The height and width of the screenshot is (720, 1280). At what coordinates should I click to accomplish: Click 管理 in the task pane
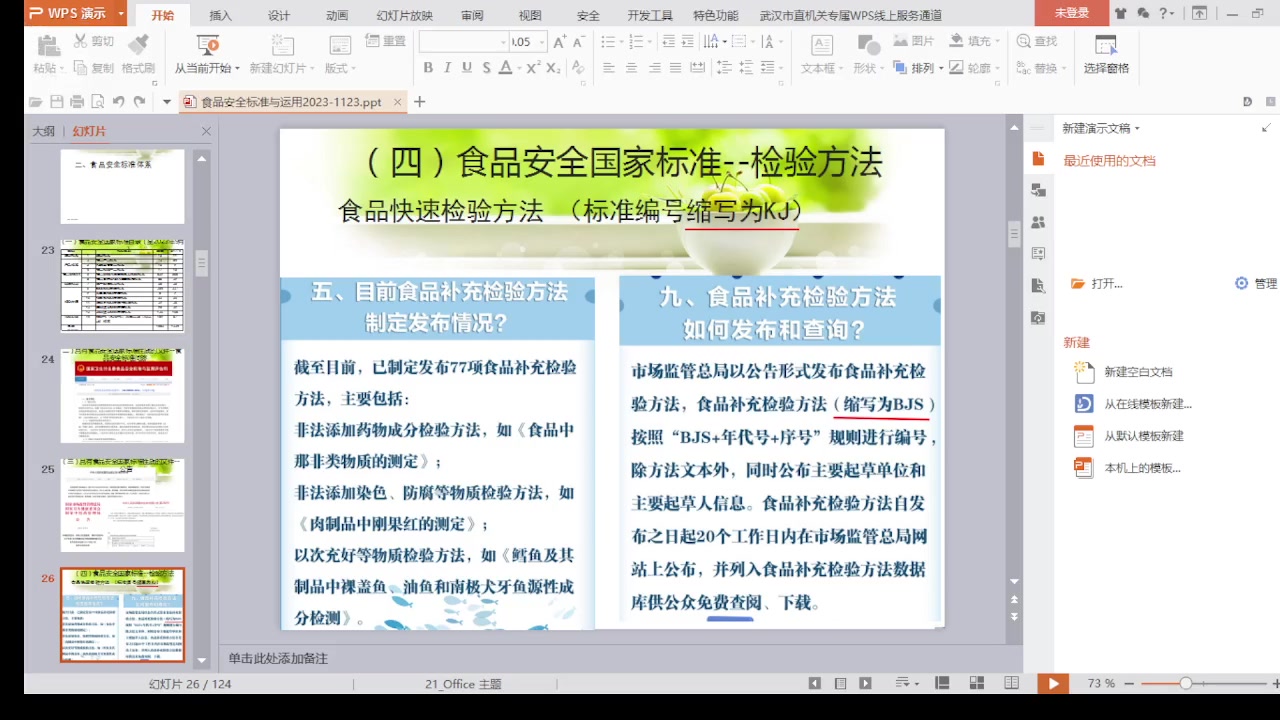point(1256,284)
